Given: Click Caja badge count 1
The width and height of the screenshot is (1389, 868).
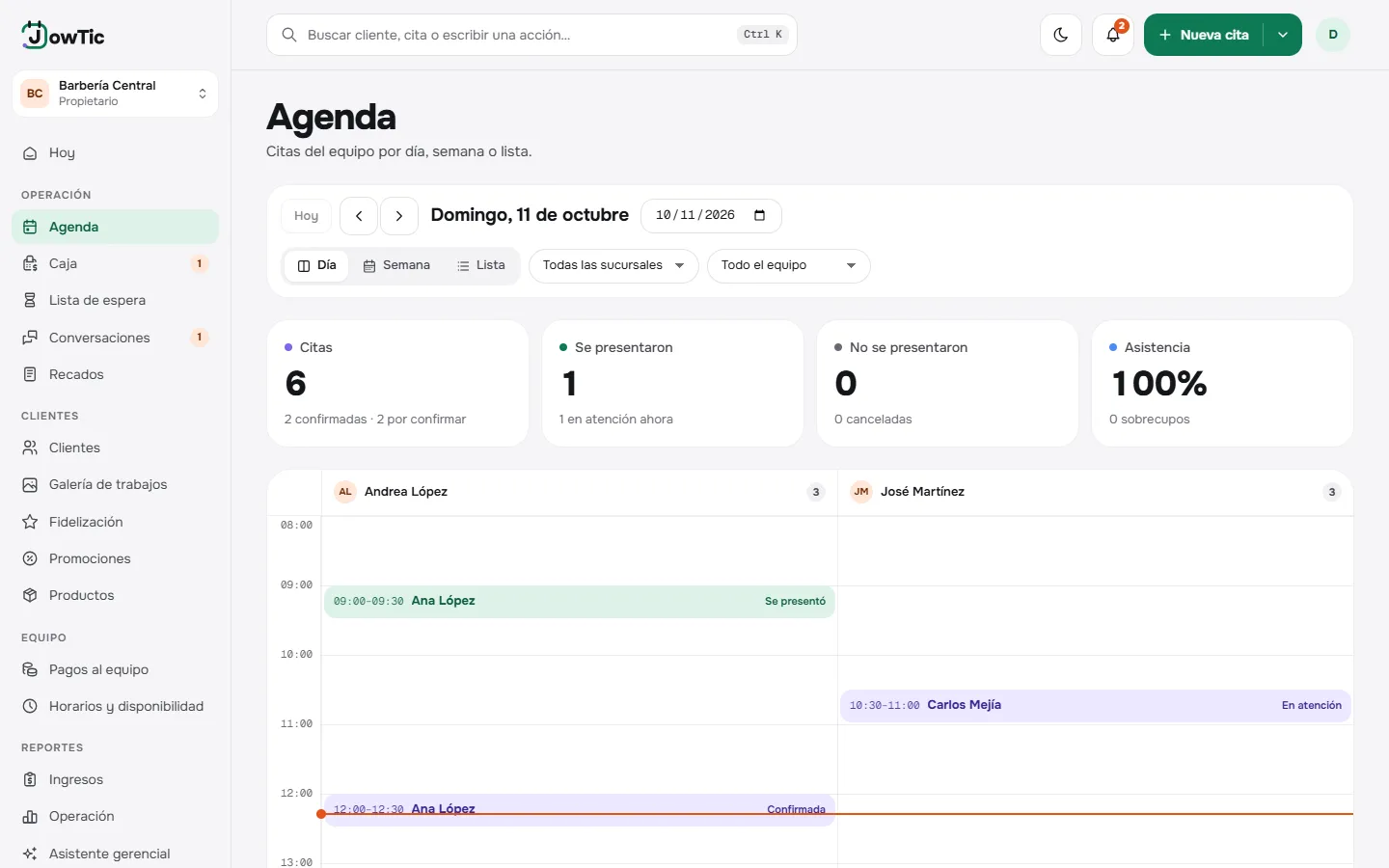Looking at the screenshot, I should click(x=200, y=263).
